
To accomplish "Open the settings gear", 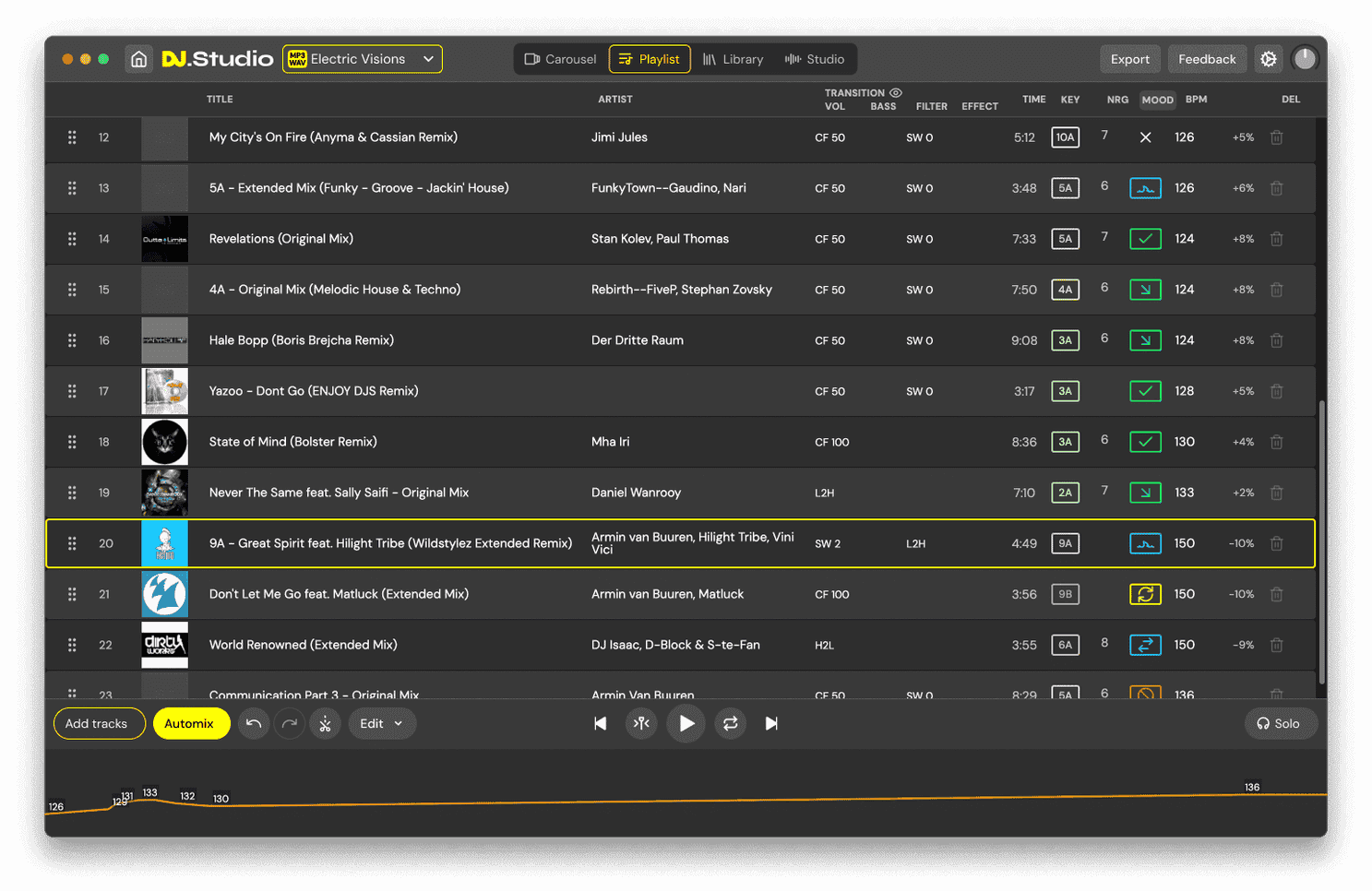I will 1269,59.
